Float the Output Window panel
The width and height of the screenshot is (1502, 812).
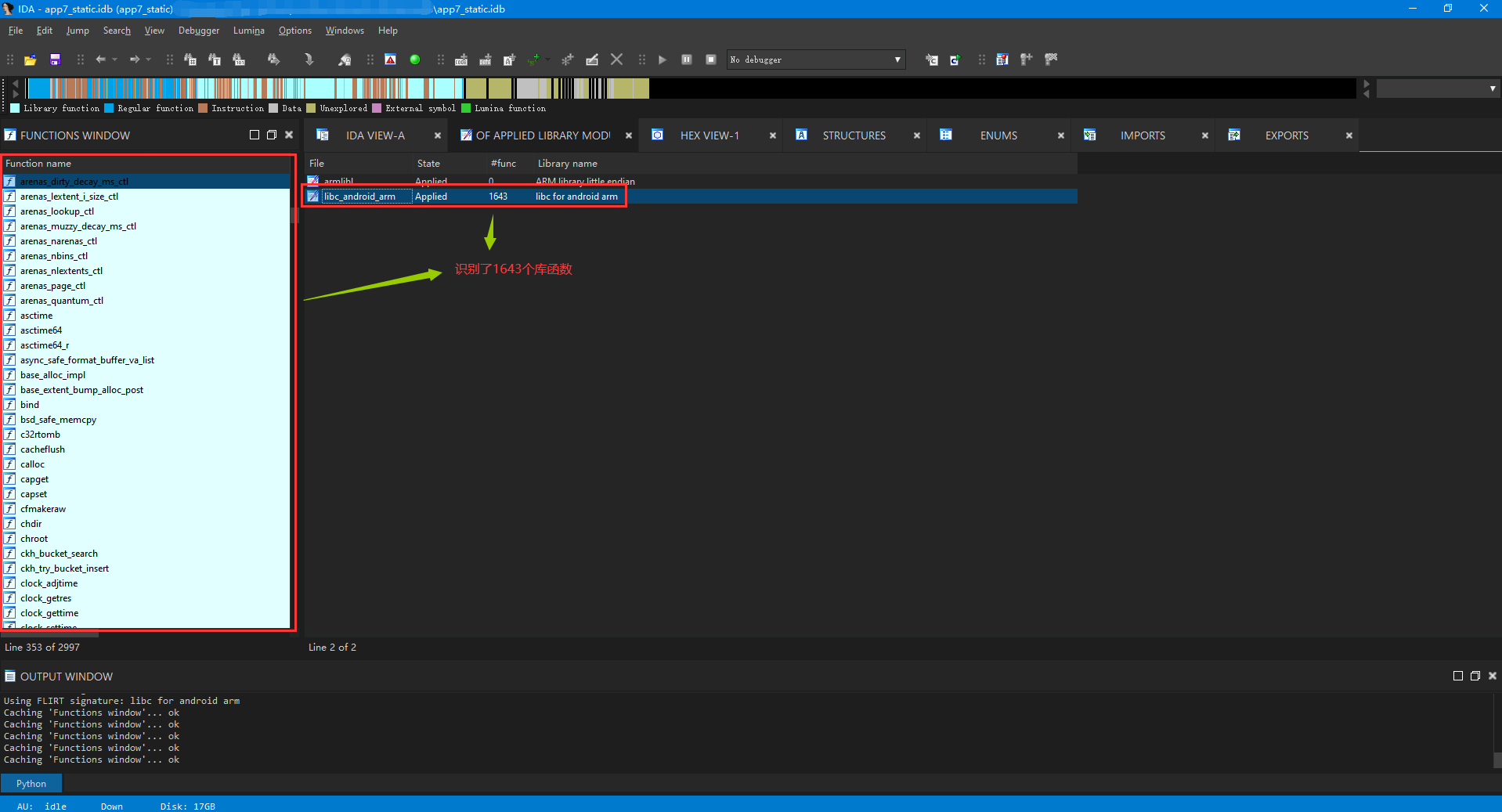1475,676
